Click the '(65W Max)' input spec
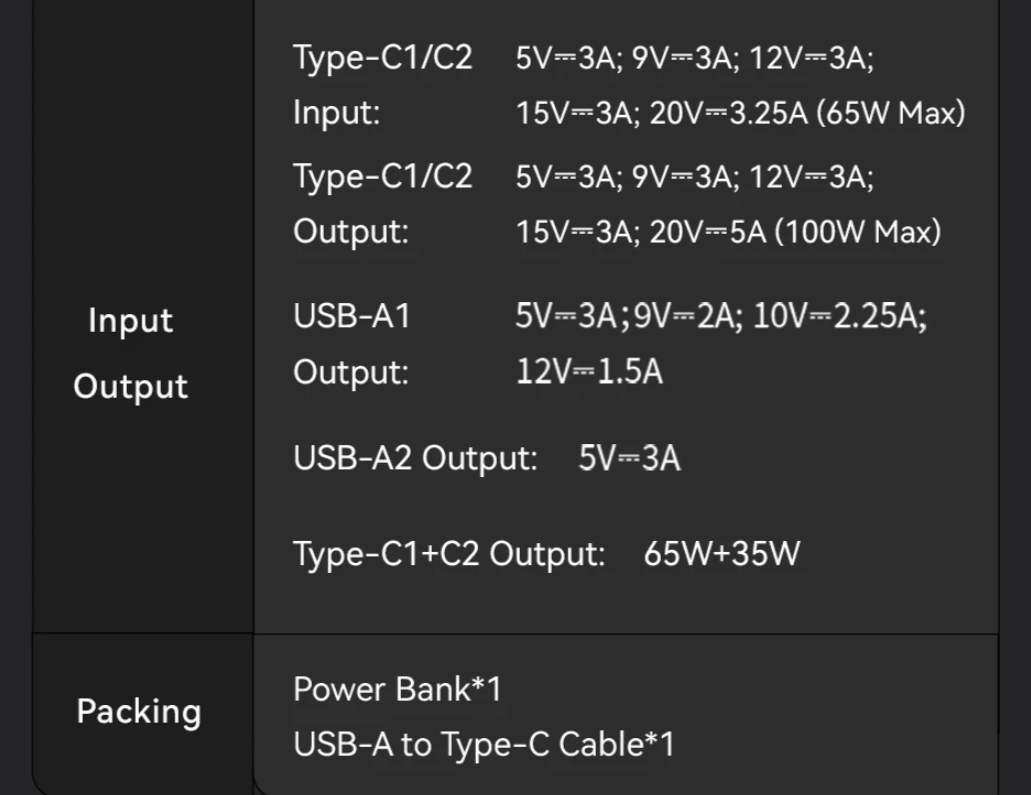 pyautogui.click(x=891, y=112)
